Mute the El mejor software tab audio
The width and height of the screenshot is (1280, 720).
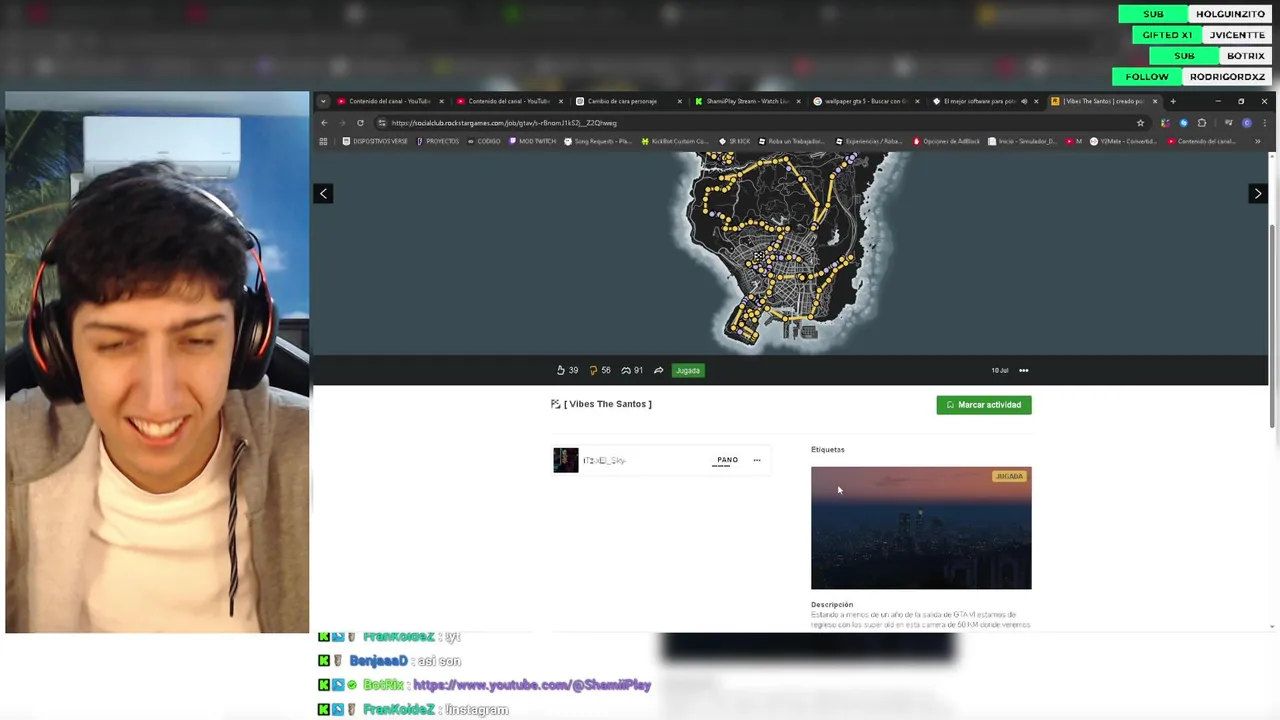tap(1023, 101)
